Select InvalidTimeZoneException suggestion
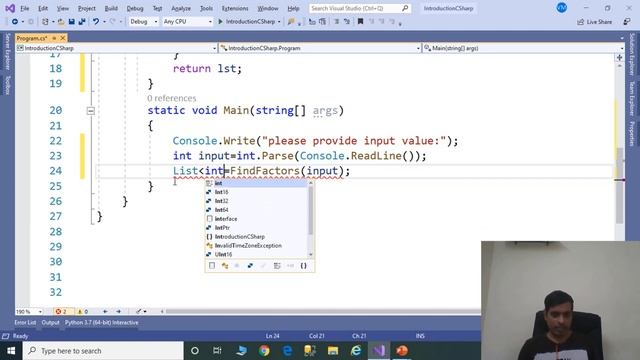Image resolution: width=640 pixels, height=360 pixels. click(257, 246)
